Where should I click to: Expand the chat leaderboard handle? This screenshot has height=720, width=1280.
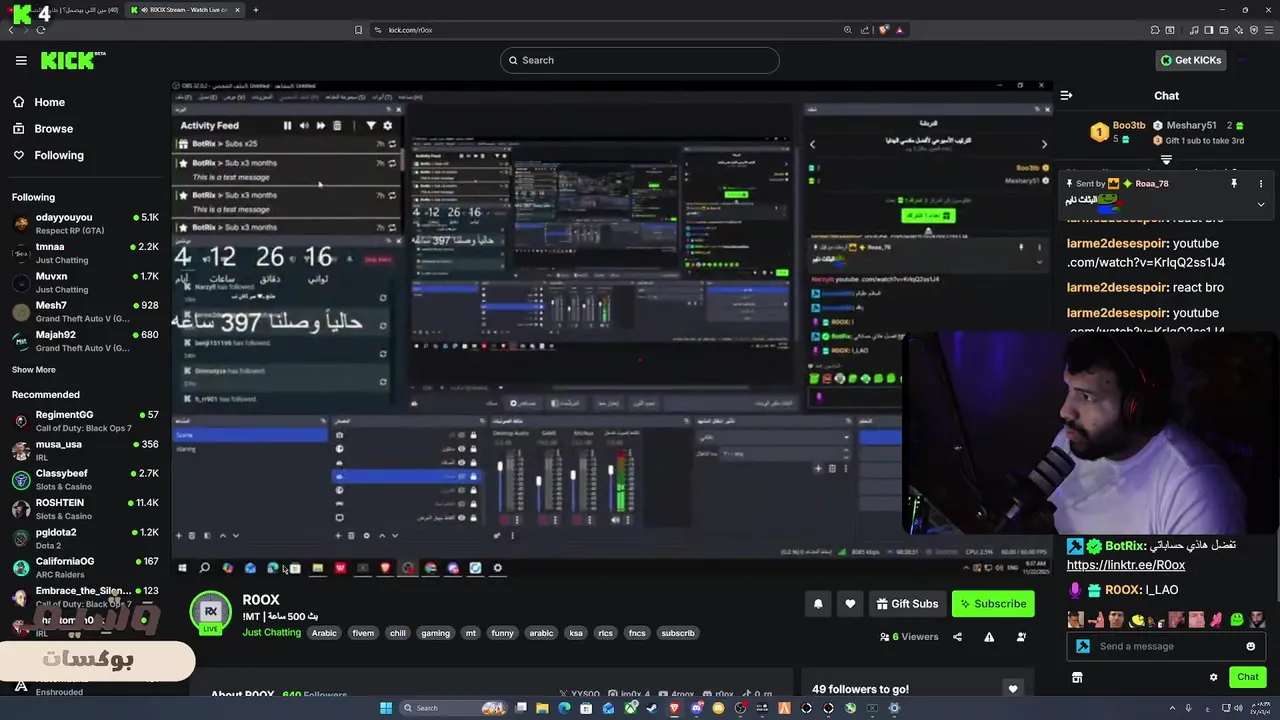pyautogui.click(x=1166, y=159)
